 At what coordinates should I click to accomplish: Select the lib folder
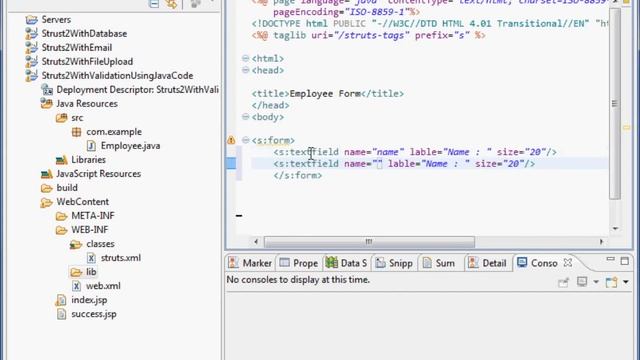[x=91, y=272]
